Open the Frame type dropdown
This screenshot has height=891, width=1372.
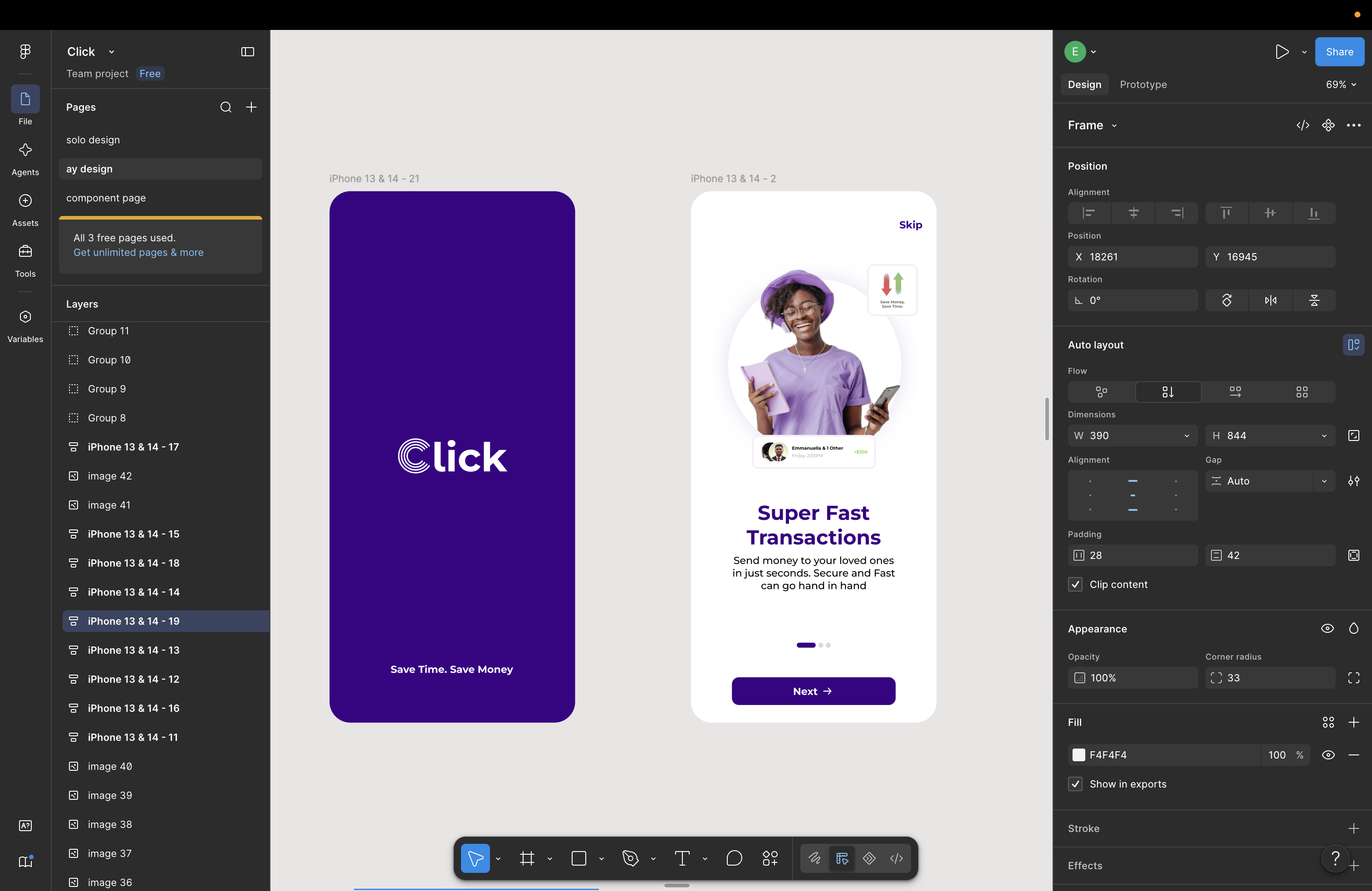click(1093, 126)
